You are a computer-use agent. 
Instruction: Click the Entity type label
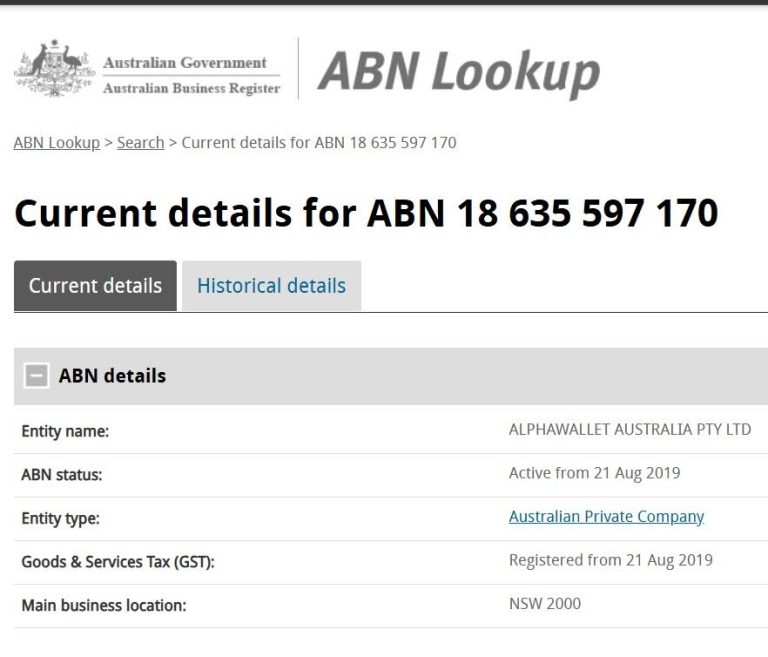point(60,519)
